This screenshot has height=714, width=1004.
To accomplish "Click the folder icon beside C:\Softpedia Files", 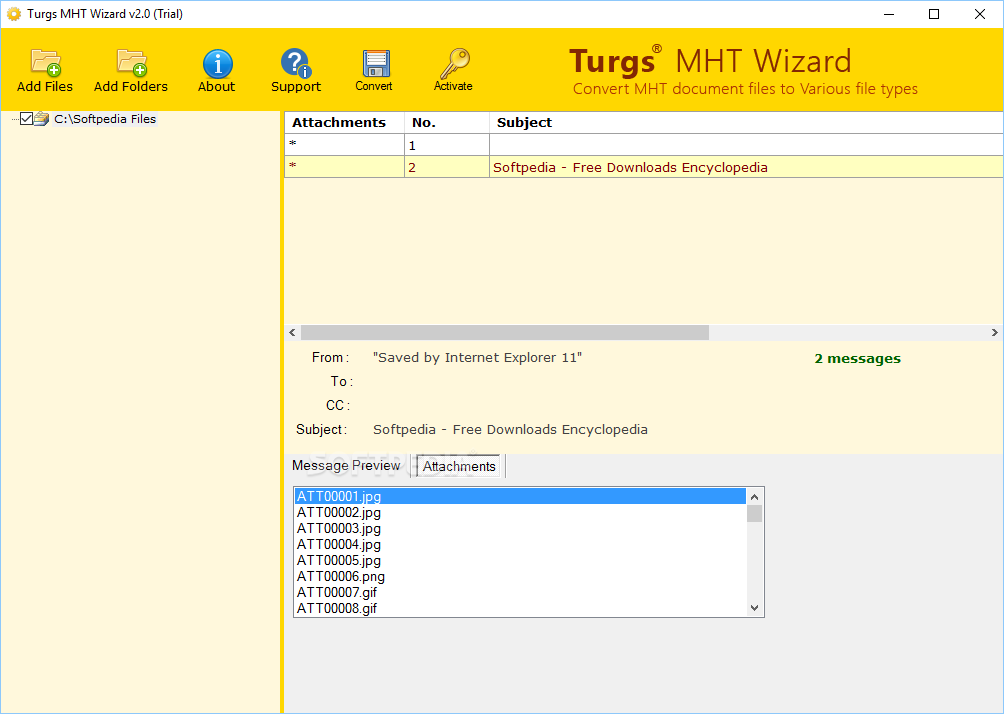I will click(x=42, y=119).
